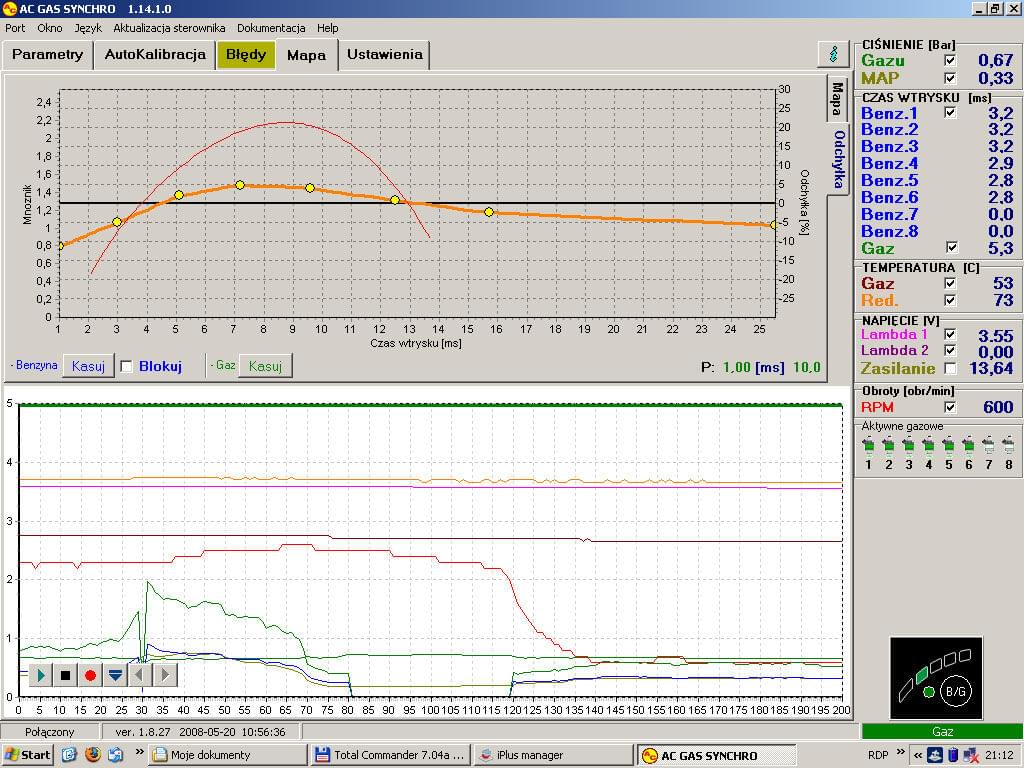The image size is (1024, 768).
Task: Click gas injector 6 icon
Action: point(968,446)
